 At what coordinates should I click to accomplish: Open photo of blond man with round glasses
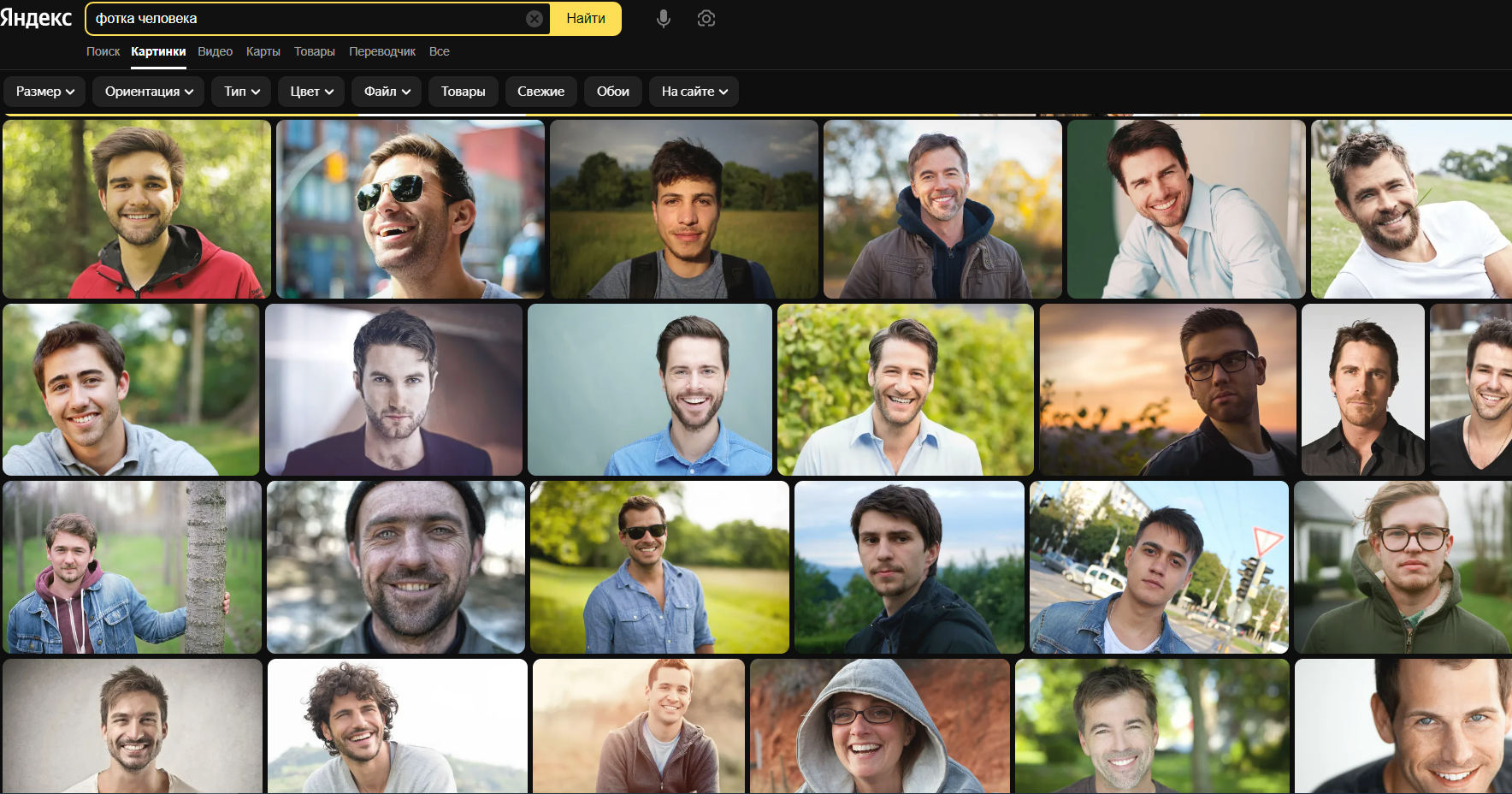pos(1403,567)
